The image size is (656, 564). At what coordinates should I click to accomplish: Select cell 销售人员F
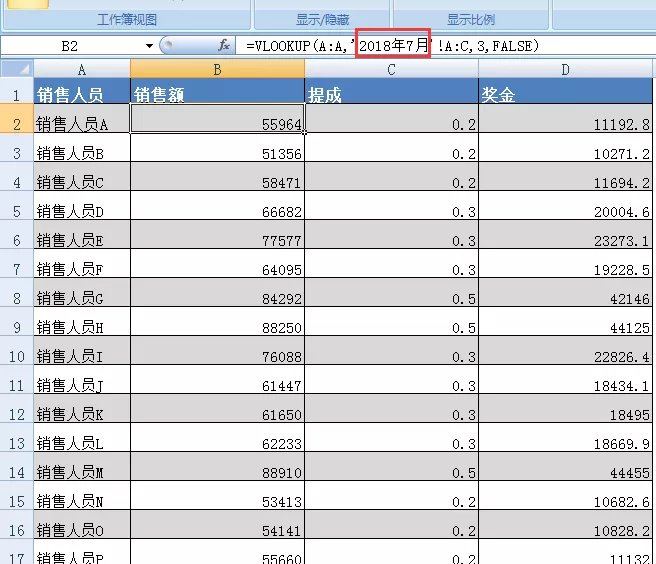coord(82,264)
